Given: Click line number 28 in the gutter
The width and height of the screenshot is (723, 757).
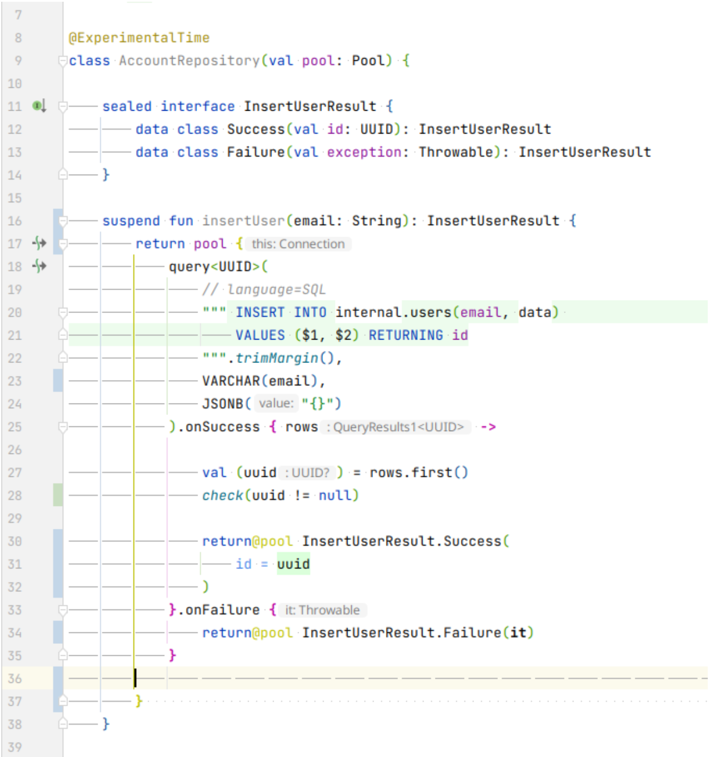Looking at the screenshot, I should pyautogui.click(x=19, y=495).
